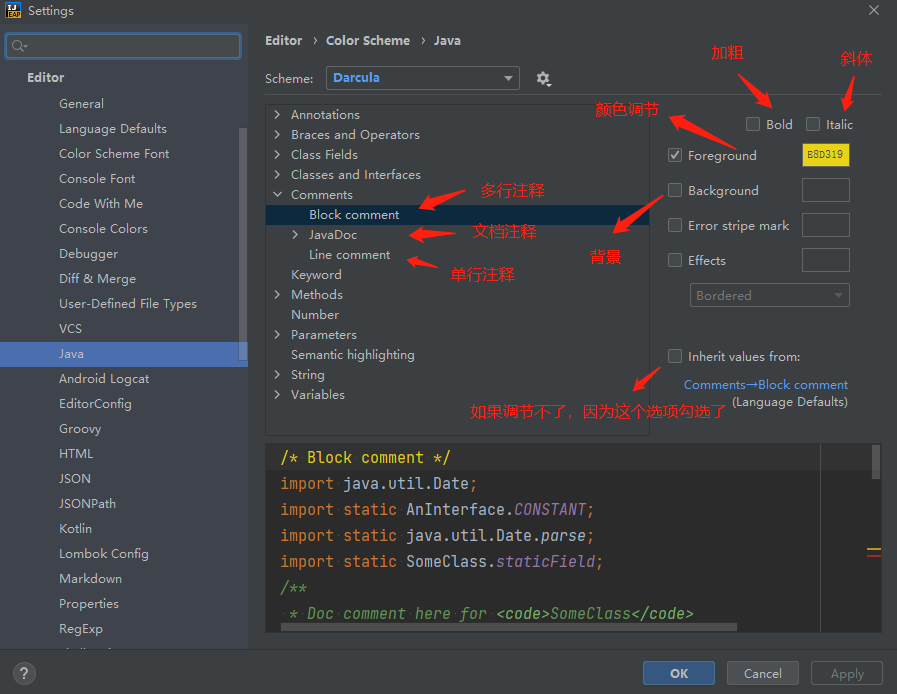Check the Error stripe mark checkbox

pyautogui.click(x=675, y=225)
